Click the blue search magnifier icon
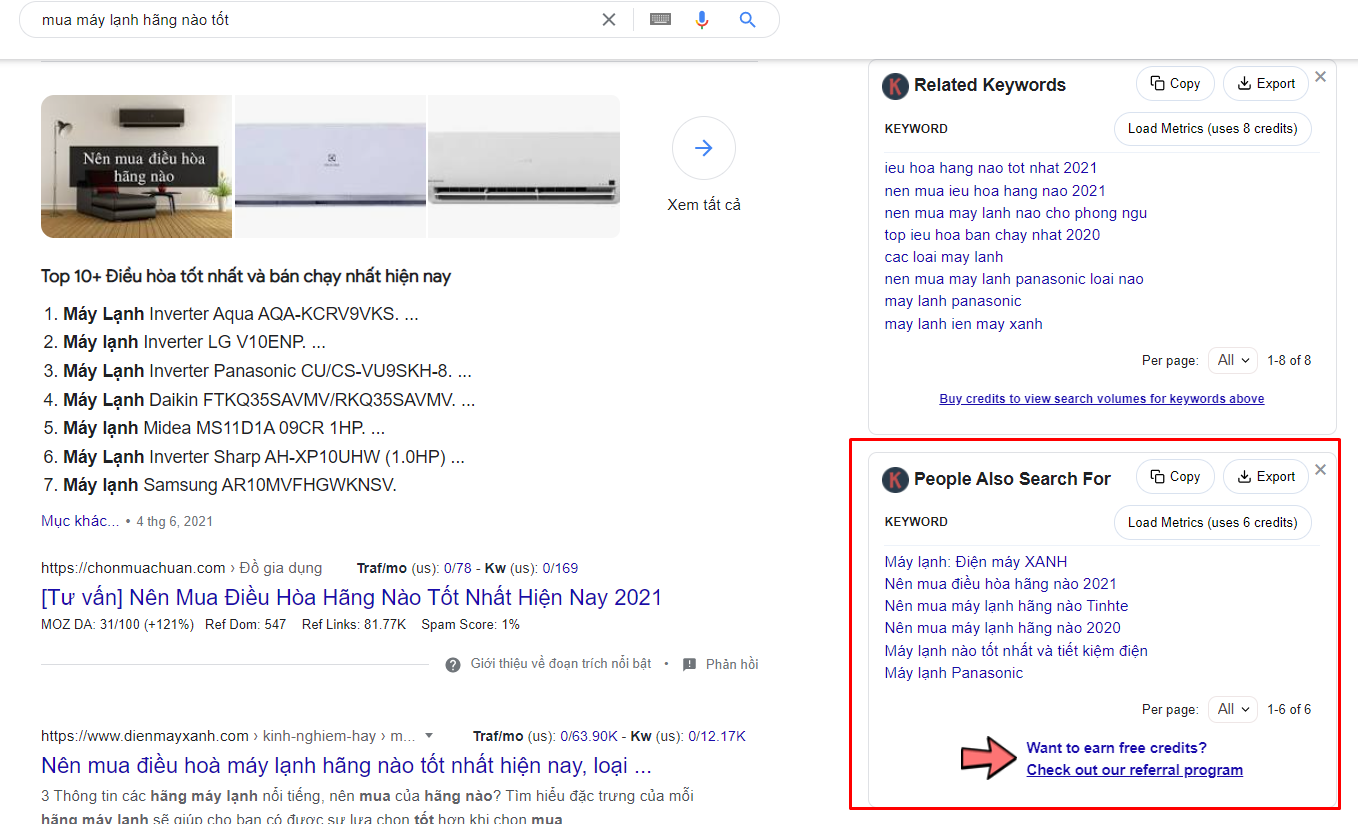The width and height of the screenshot is (1358, 824). pyautogui.click(x=747, y=20)
